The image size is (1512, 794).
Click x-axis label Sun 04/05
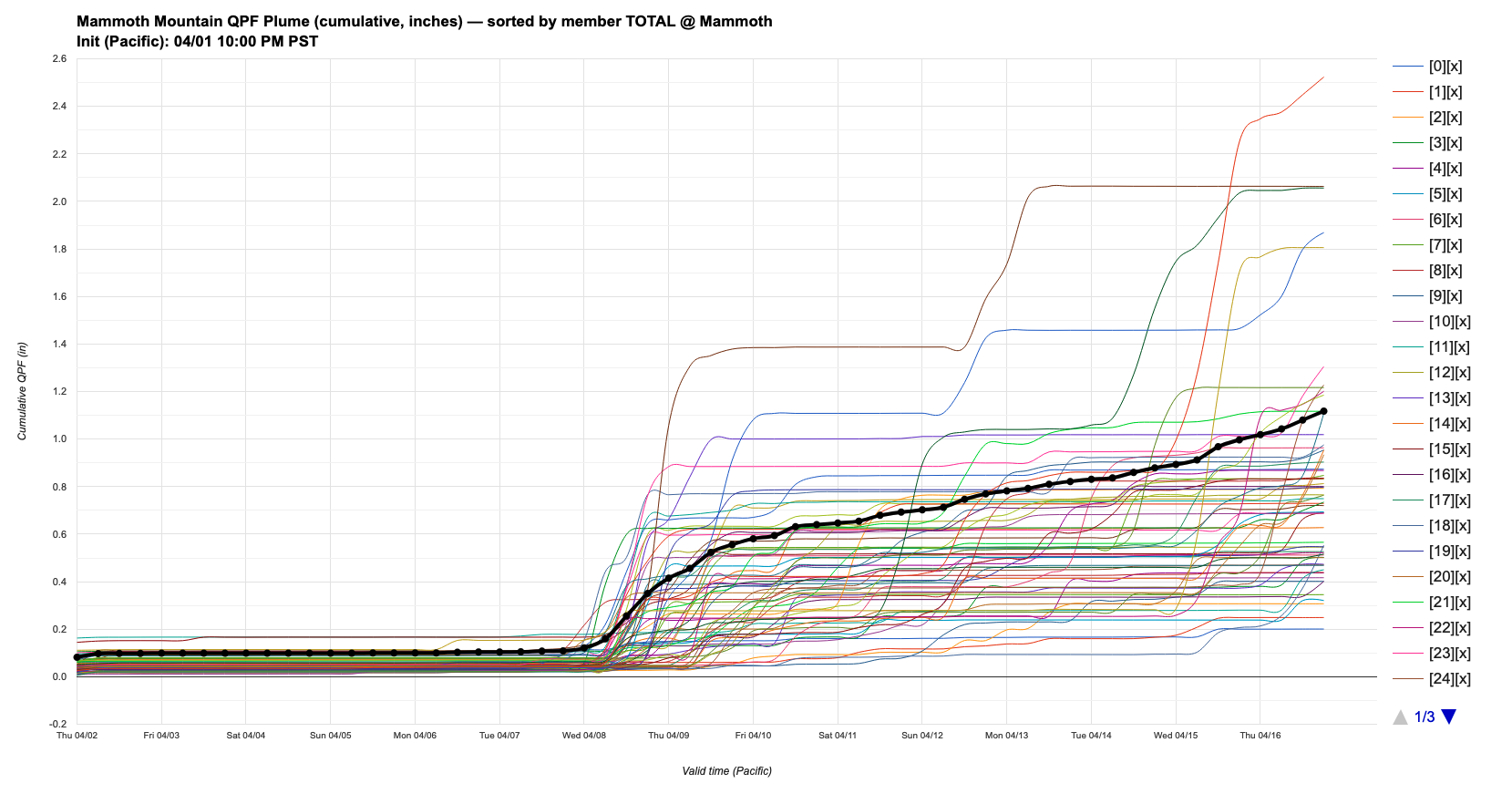coord(330,736)
